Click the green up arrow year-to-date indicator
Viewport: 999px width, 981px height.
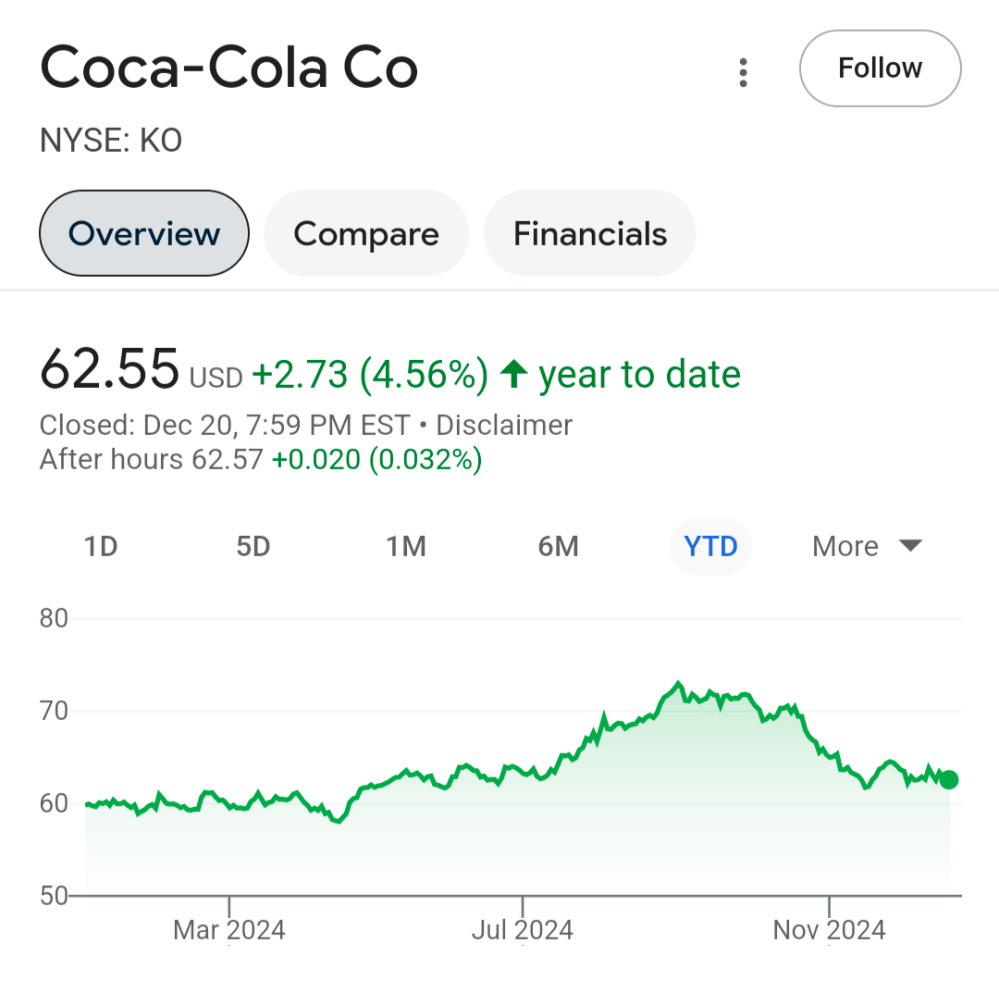513,375
